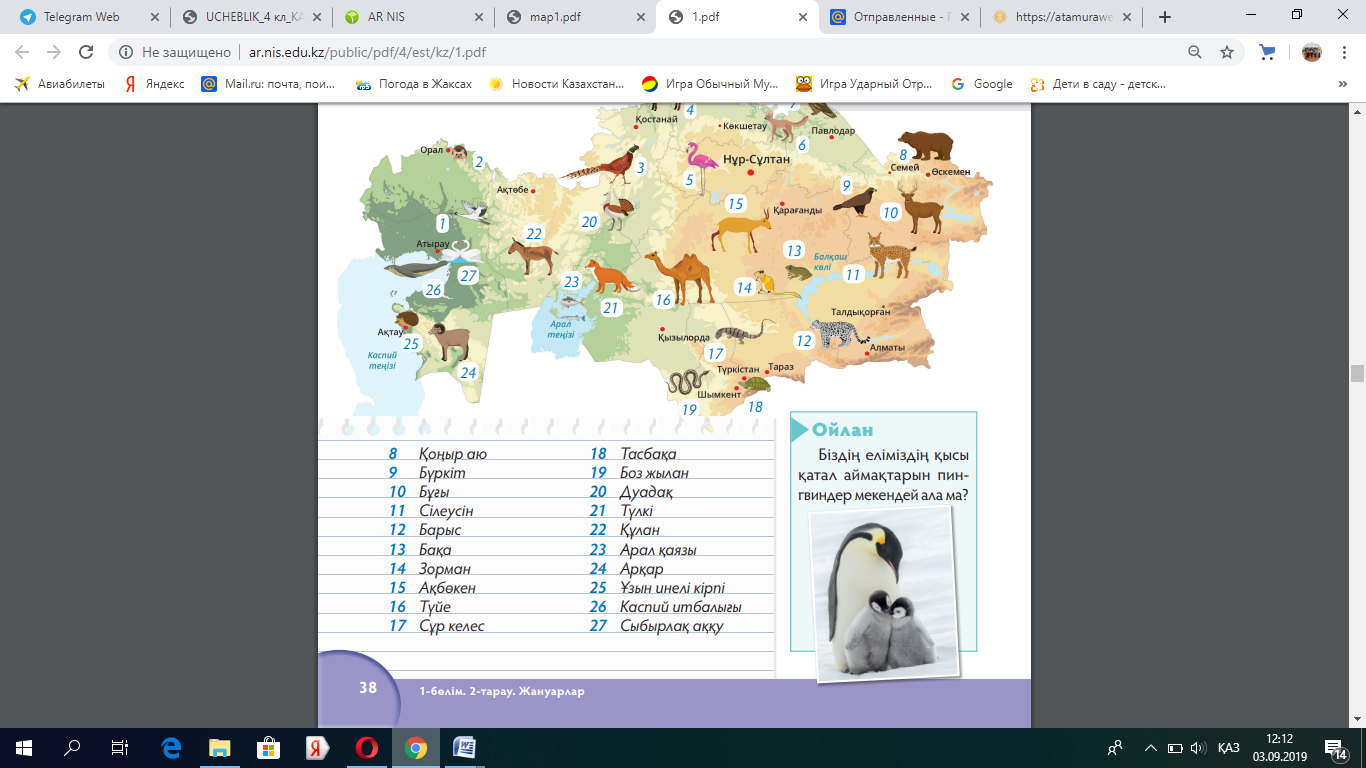Open the Chrome three-dot menu
Screen dimensions: 1366x768
click(x=1345, y=52)
